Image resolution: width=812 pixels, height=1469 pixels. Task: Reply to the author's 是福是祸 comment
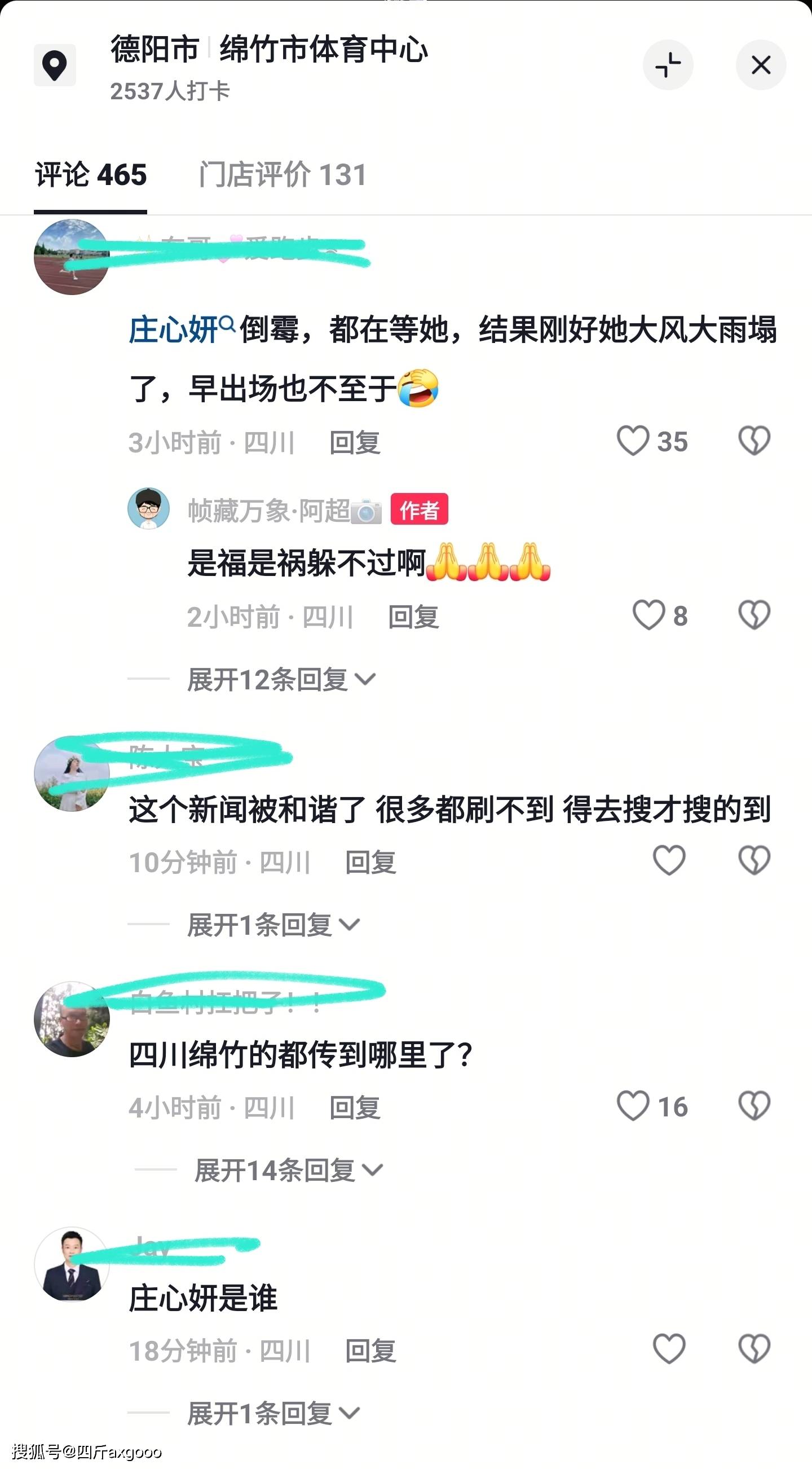click(414, 617)
